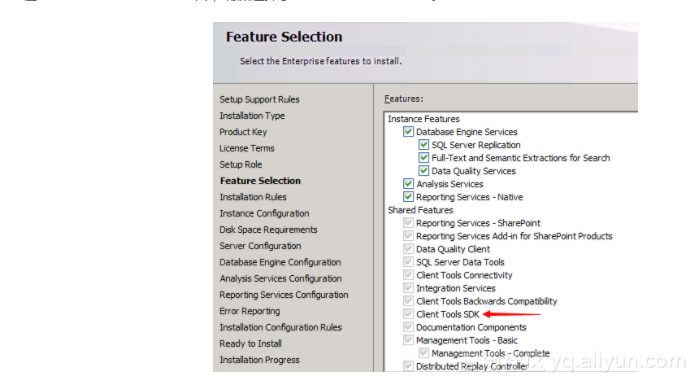Click Shared Features group heading
This screenshot has height=384, width=697.
[421, 210]
